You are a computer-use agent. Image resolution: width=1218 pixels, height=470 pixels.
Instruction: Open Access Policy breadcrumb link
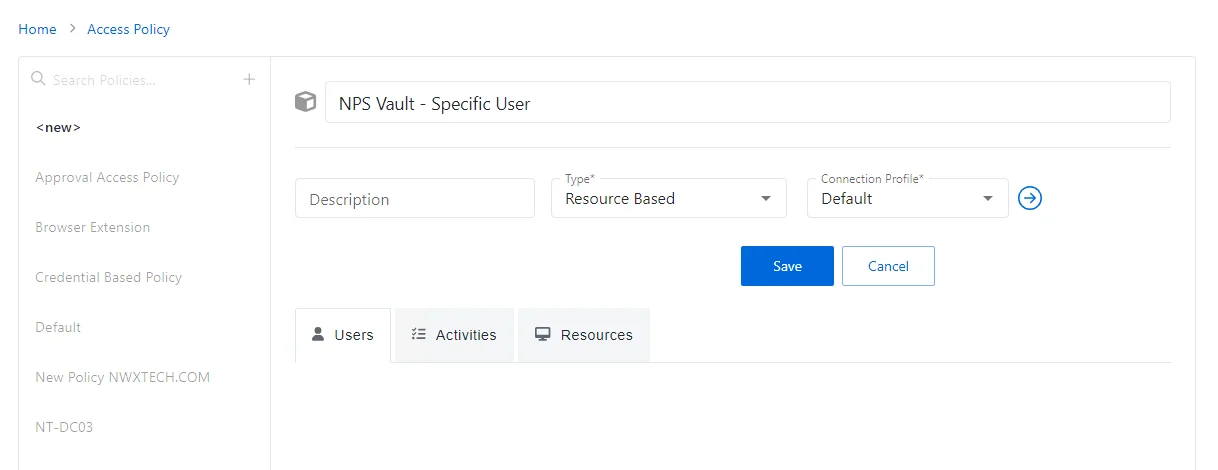[128, 29]
